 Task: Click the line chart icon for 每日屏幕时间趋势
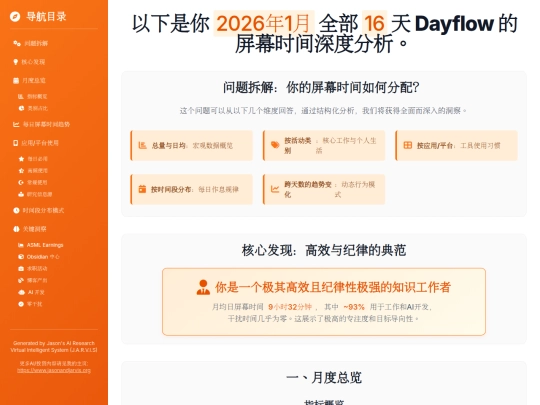[16, 124]
